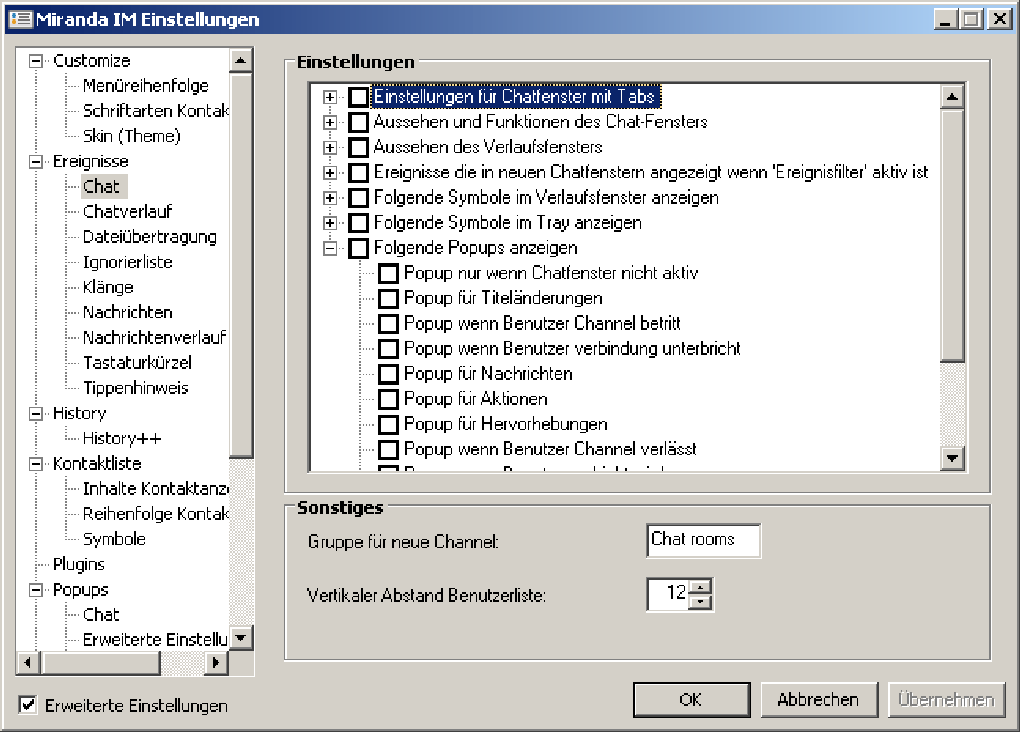This screenshot has width=1020, height=732.
Task: Toggle 'Folgende Symbole im Tray anzeigen' checkbox
Action: (358, 223)
